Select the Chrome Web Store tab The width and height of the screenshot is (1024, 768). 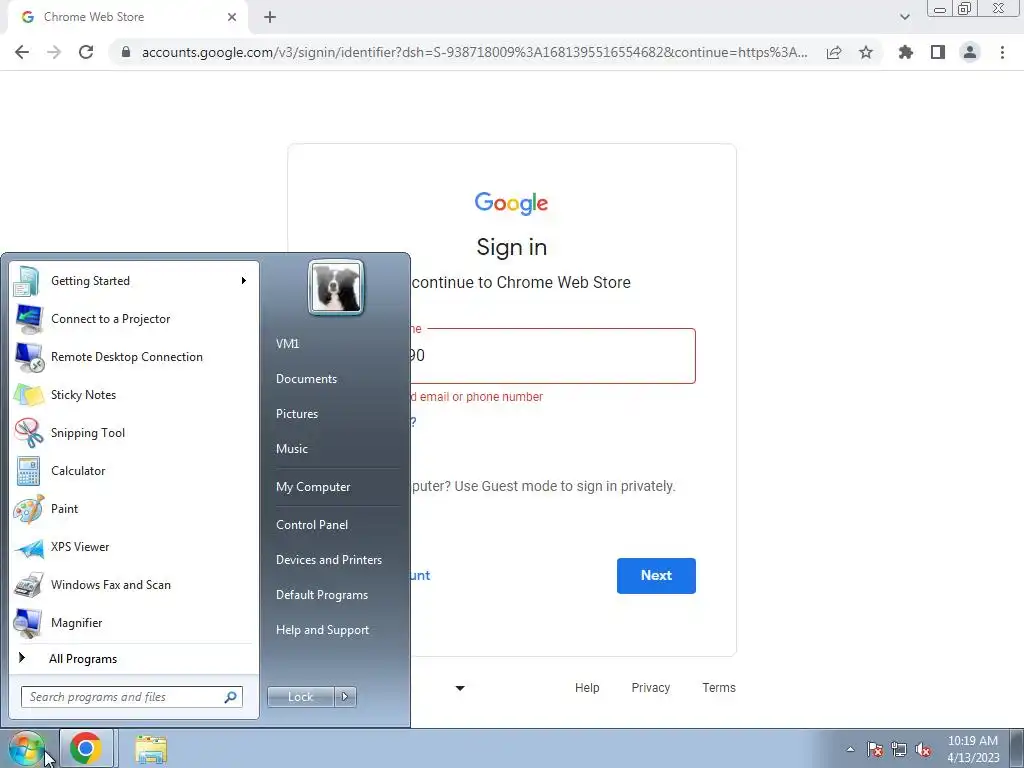coord(127,17)
